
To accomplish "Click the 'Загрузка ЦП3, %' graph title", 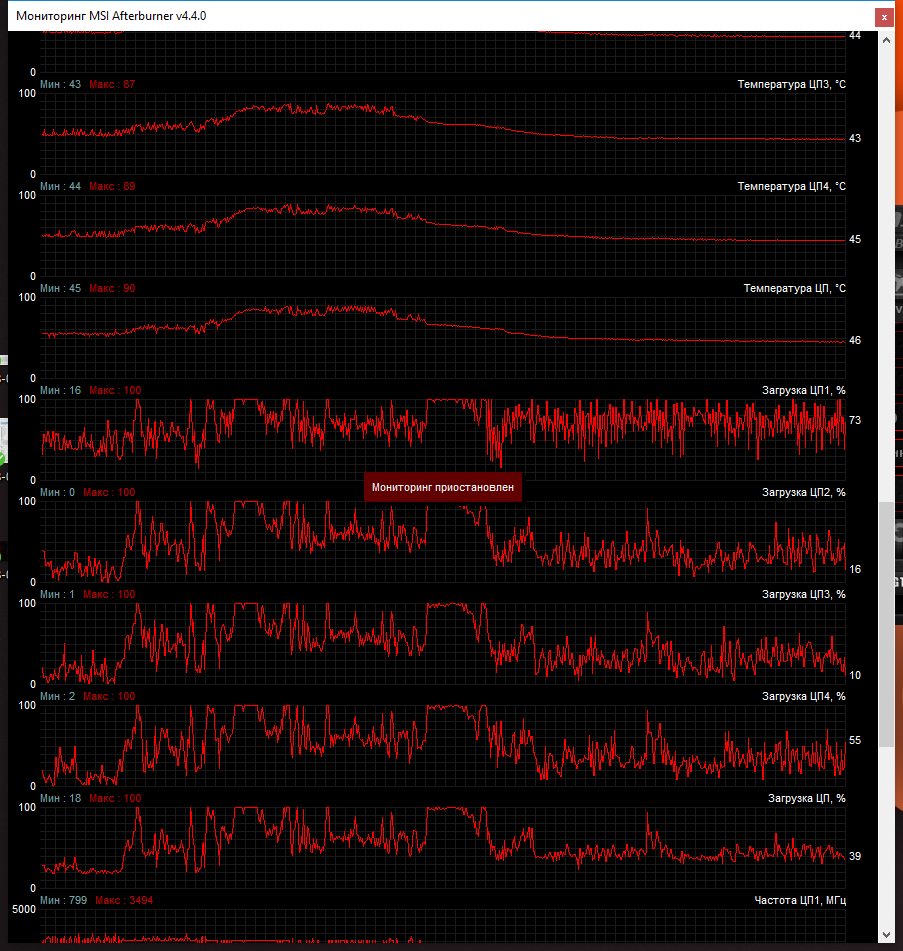I will pos(804,594).
